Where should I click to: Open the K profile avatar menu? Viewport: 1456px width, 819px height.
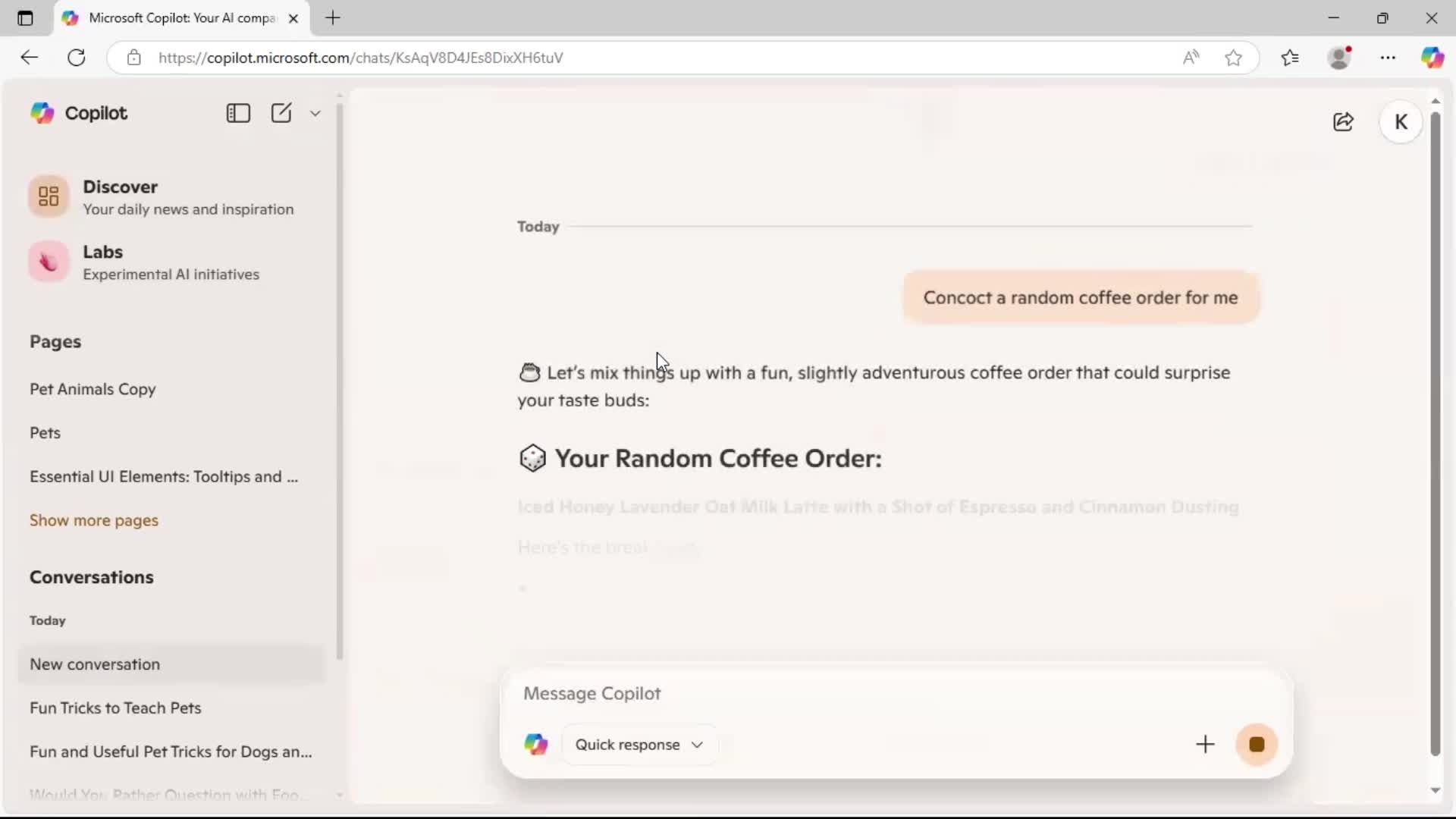coord(1401,122)
